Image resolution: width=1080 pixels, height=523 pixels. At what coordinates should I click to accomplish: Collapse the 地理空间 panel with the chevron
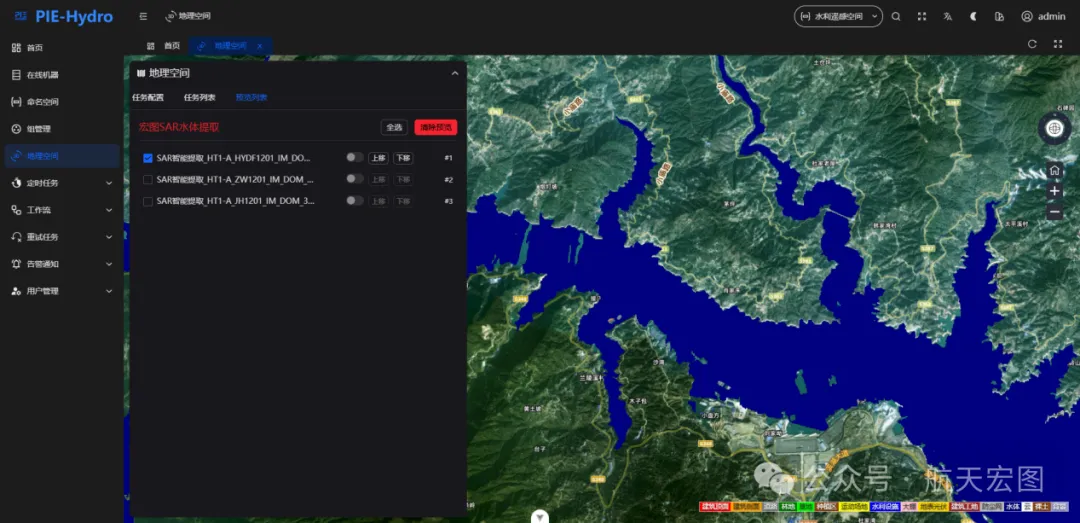pos(455,73)
